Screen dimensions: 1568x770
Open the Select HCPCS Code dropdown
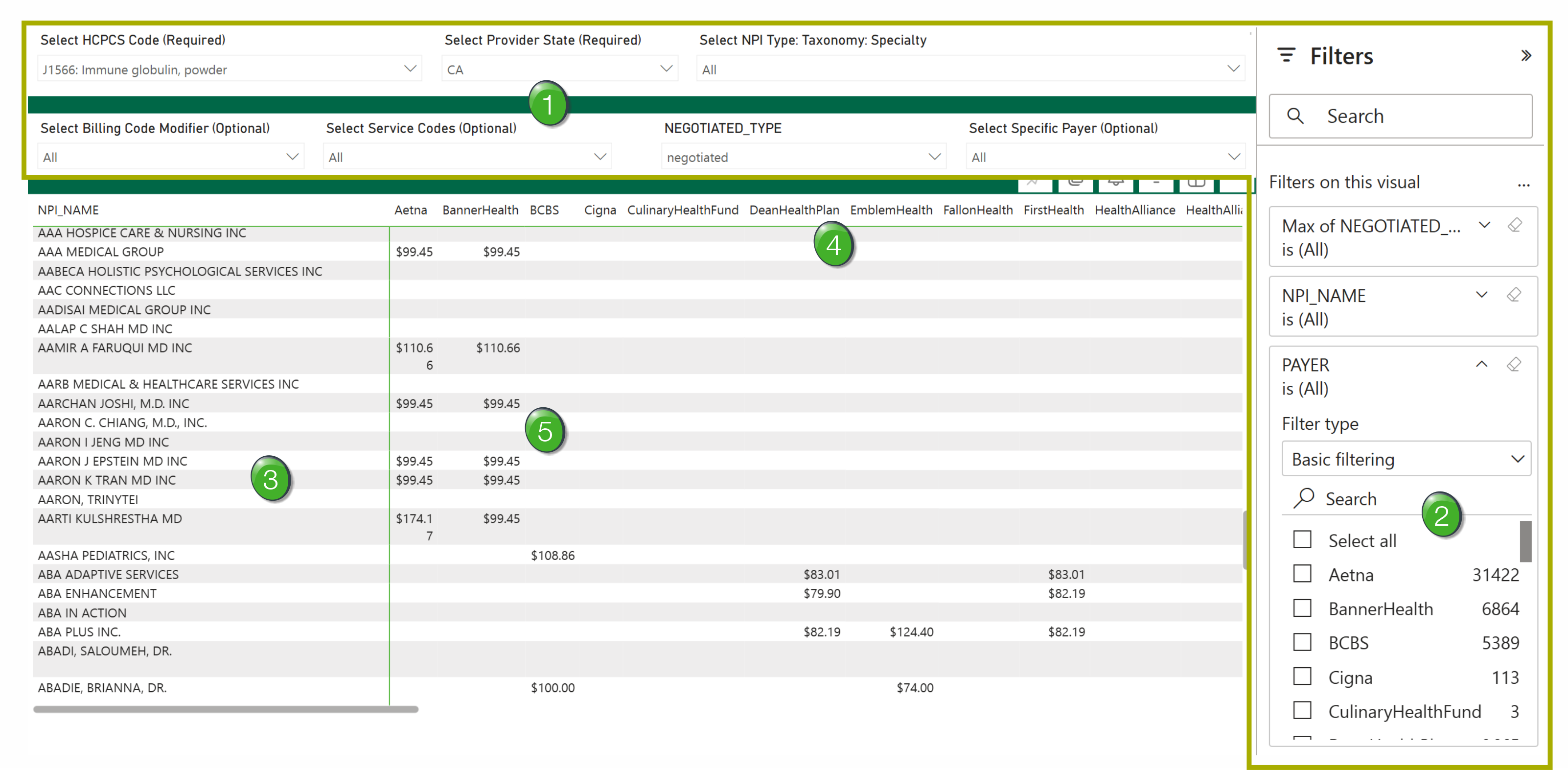tap(409, 68)
